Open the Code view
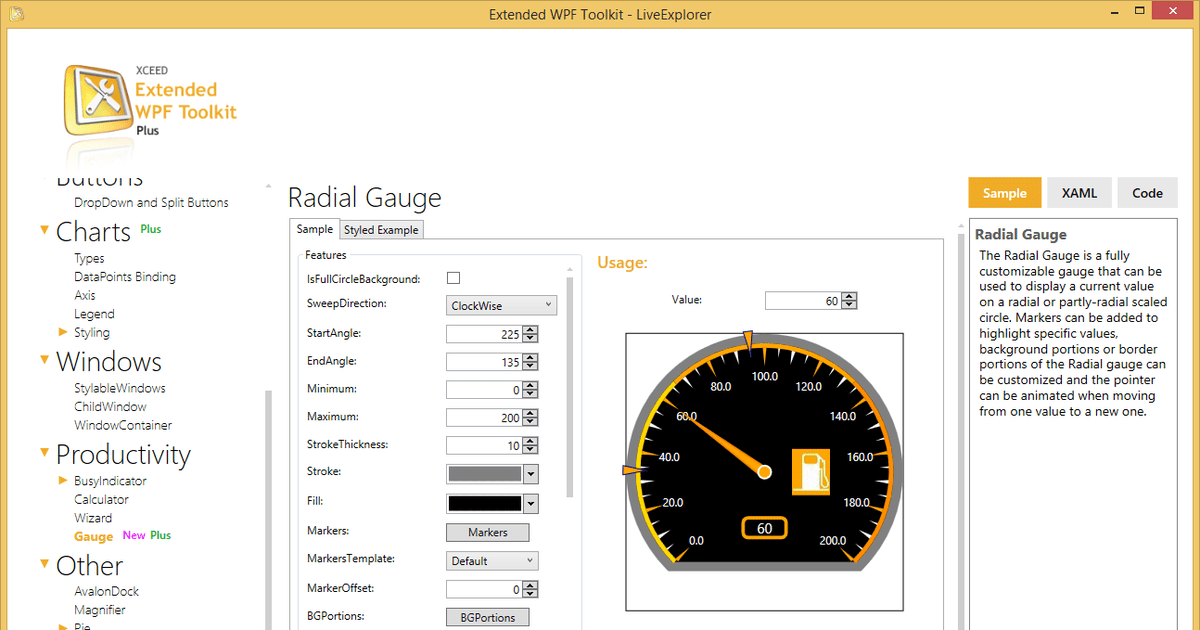This screenshot has height=630, width=1200. tap(1147, 192)
